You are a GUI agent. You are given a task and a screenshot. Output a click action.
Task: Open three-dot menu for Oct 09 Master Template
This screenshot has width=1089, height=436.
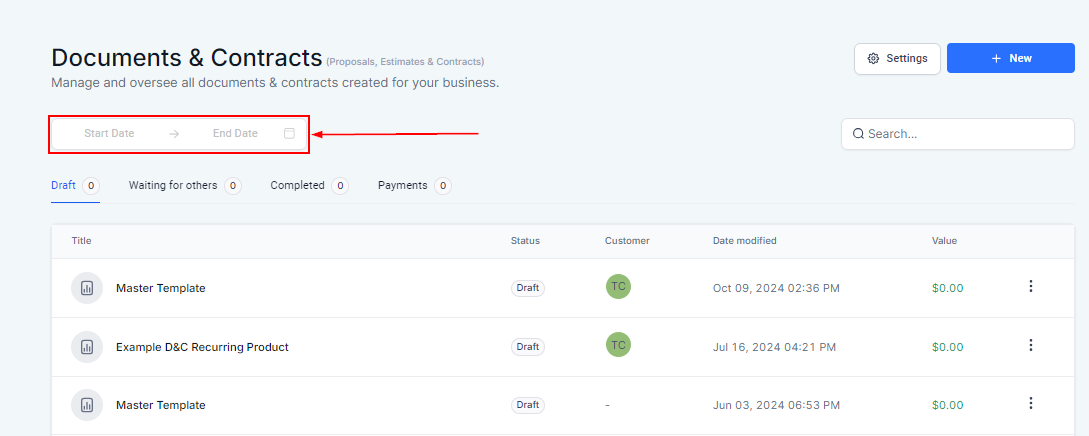pyautogui.click(x=1031, y=286)
